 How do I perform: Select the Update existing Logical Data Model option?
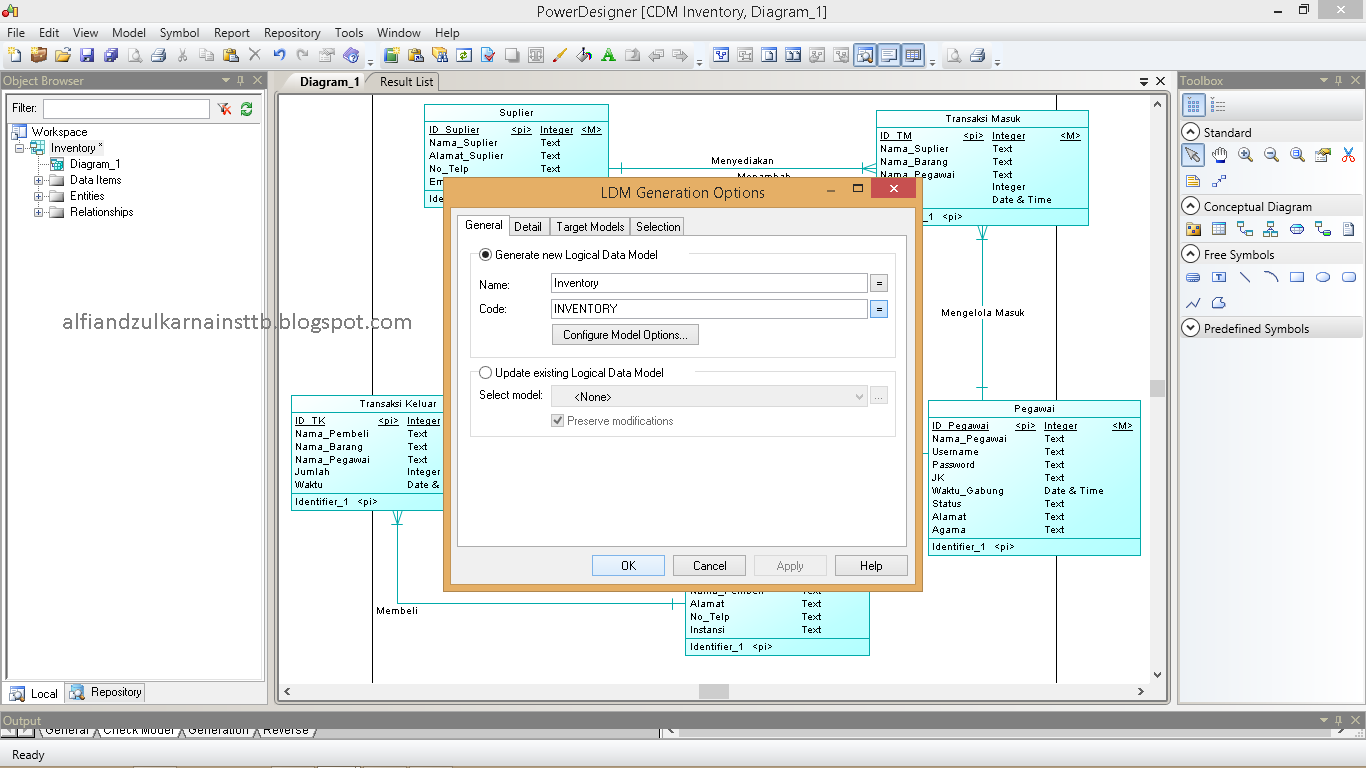[x=486, y=372]
